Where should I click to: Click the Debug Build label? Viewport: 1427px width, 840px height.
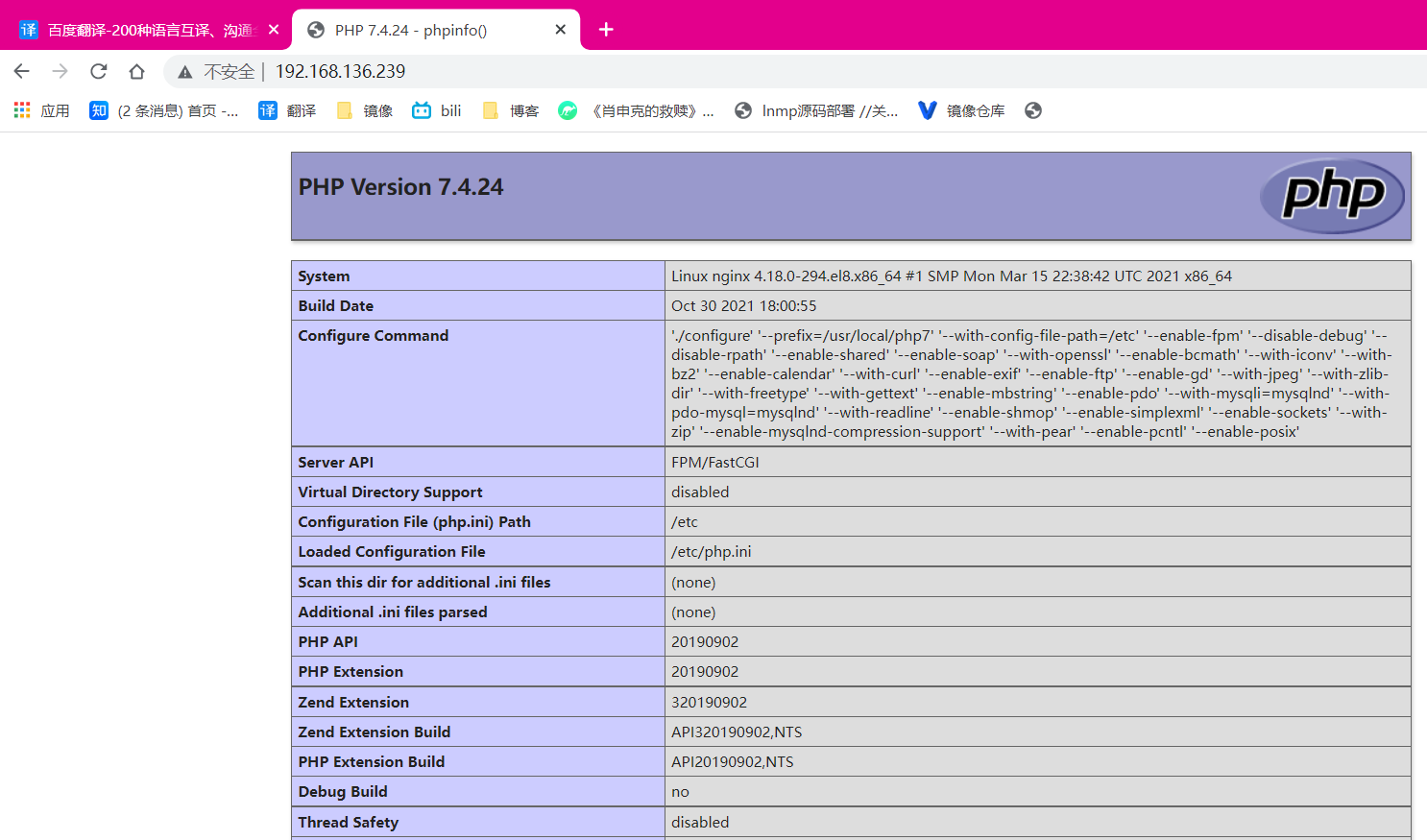343,792
